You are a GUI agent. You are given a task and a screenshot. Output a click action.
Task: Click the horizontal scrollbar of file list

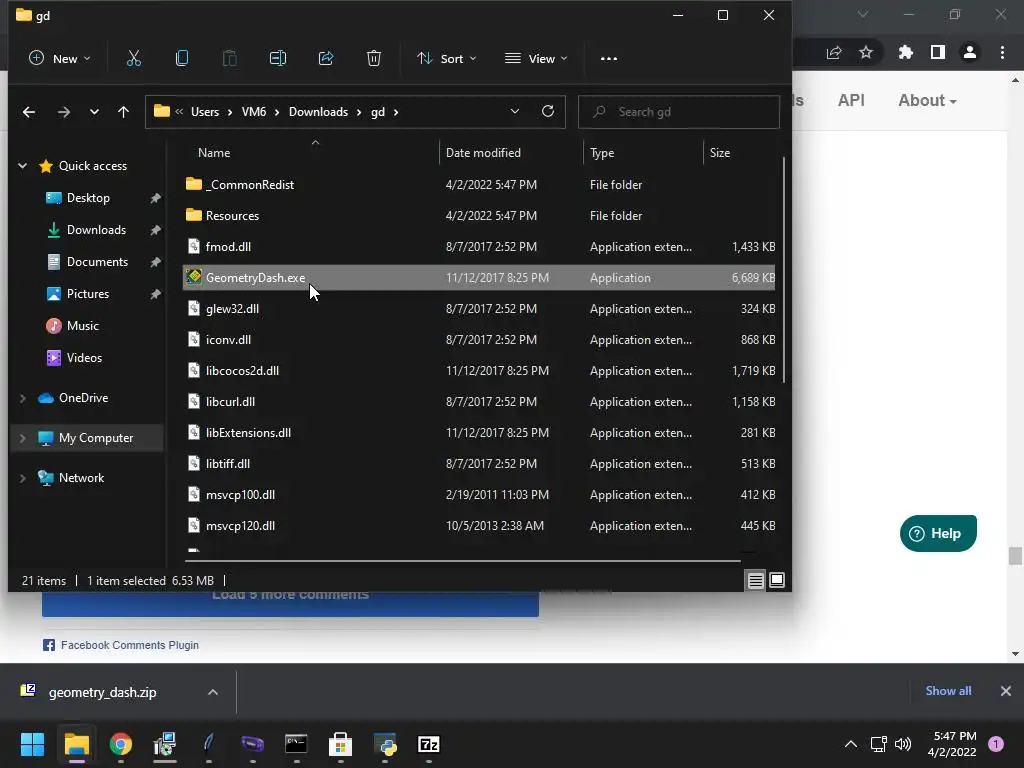pyautogui.click(x=462, y=560)
